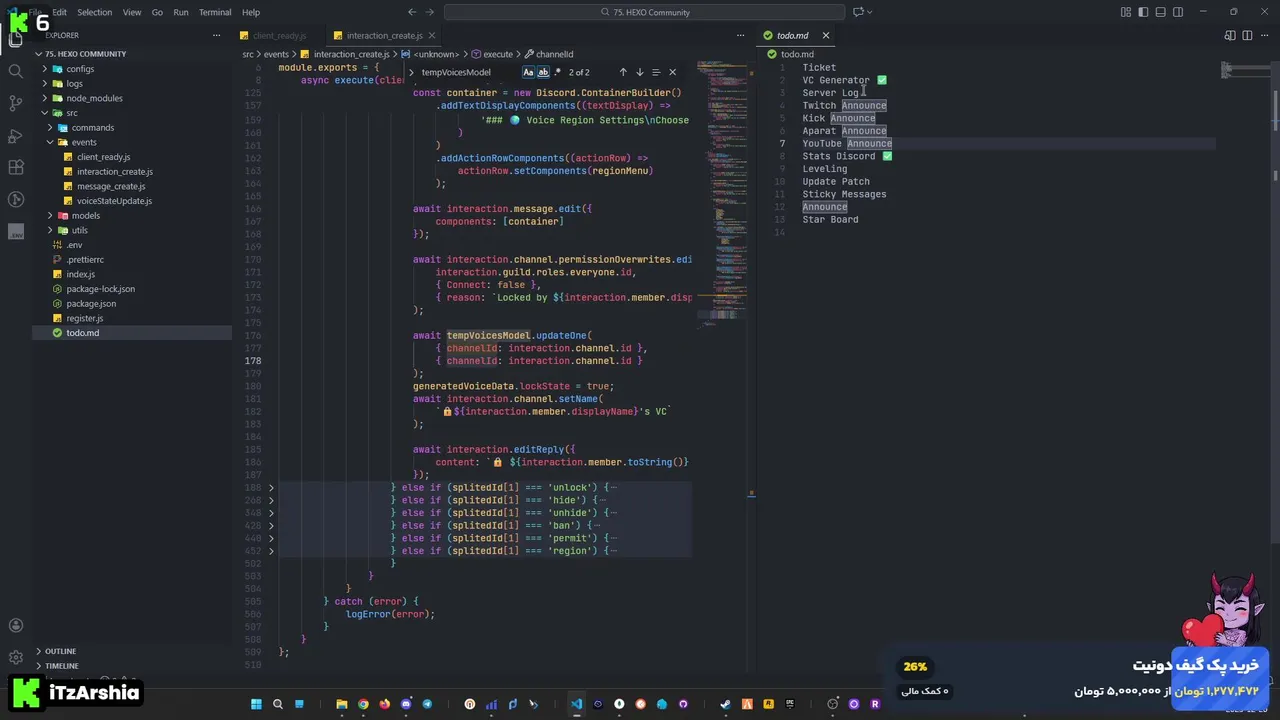Open Discord from the taskbar
The height and width of the screenshot is (720, 1280).
coord(406,704)
